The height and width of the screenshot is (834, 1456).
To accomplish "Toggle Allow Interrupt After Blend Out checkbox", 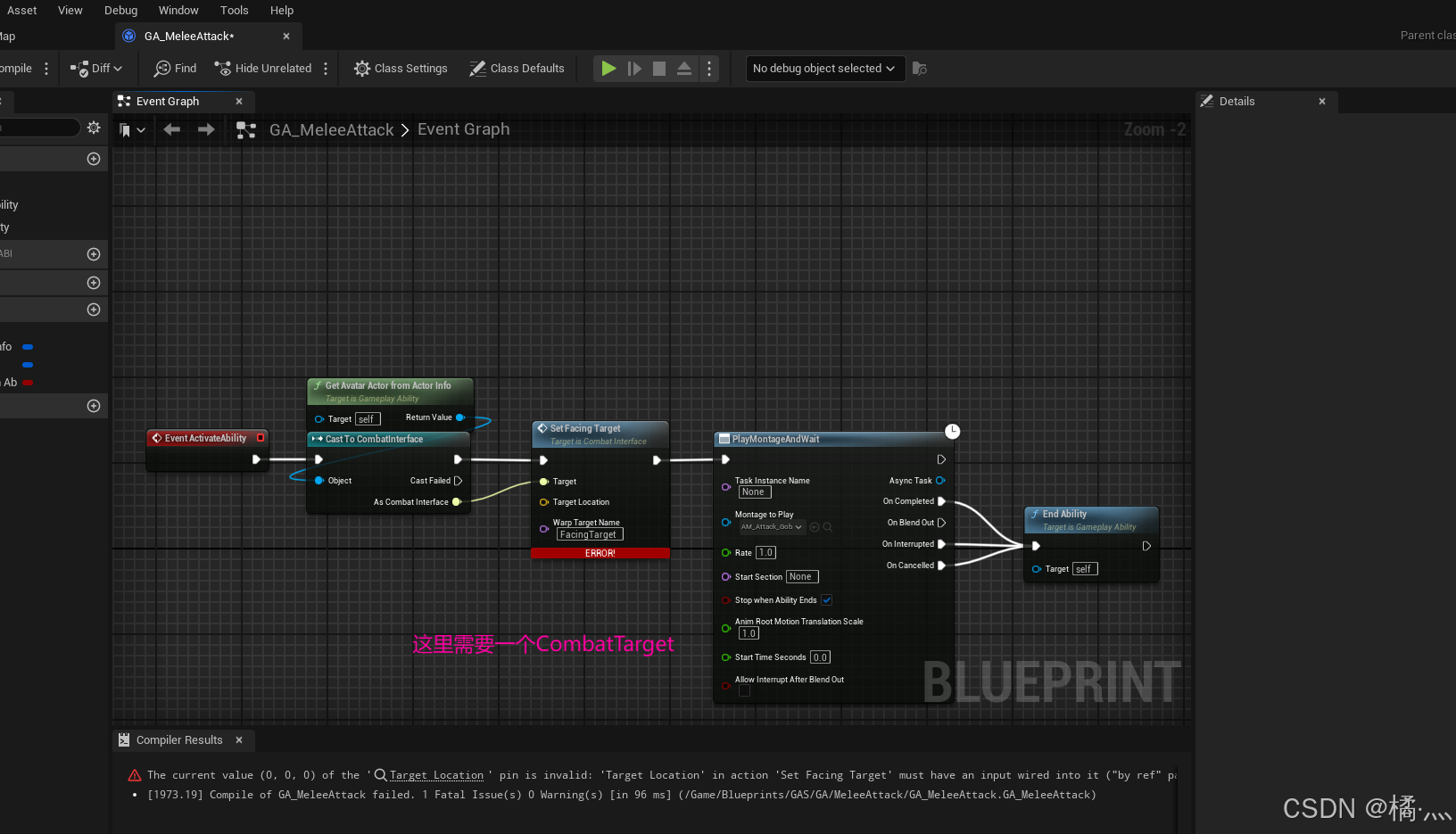I will pyautogui.click(x=744, y=690).
